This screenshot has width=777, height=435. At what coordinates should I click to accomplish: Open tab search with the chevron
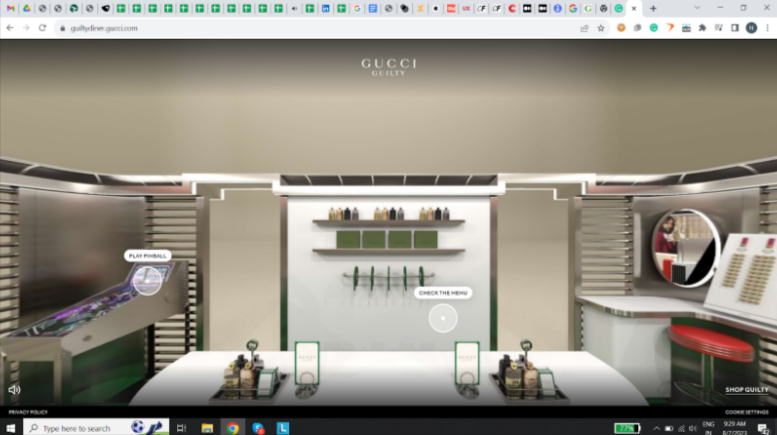click(x=697, y=8)
